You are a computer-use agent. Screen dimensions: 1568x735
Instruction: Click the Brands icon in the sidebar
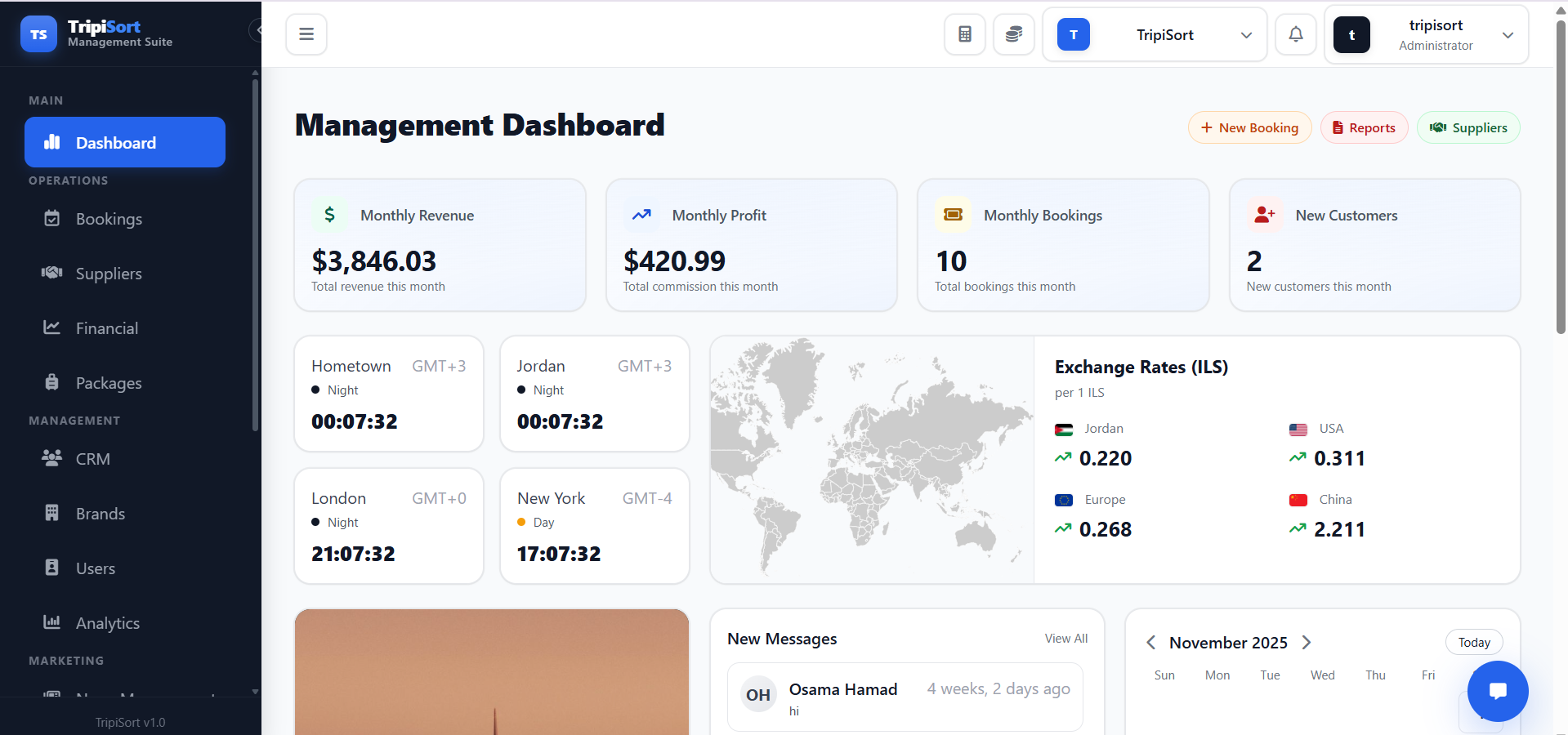coord(51,513)
